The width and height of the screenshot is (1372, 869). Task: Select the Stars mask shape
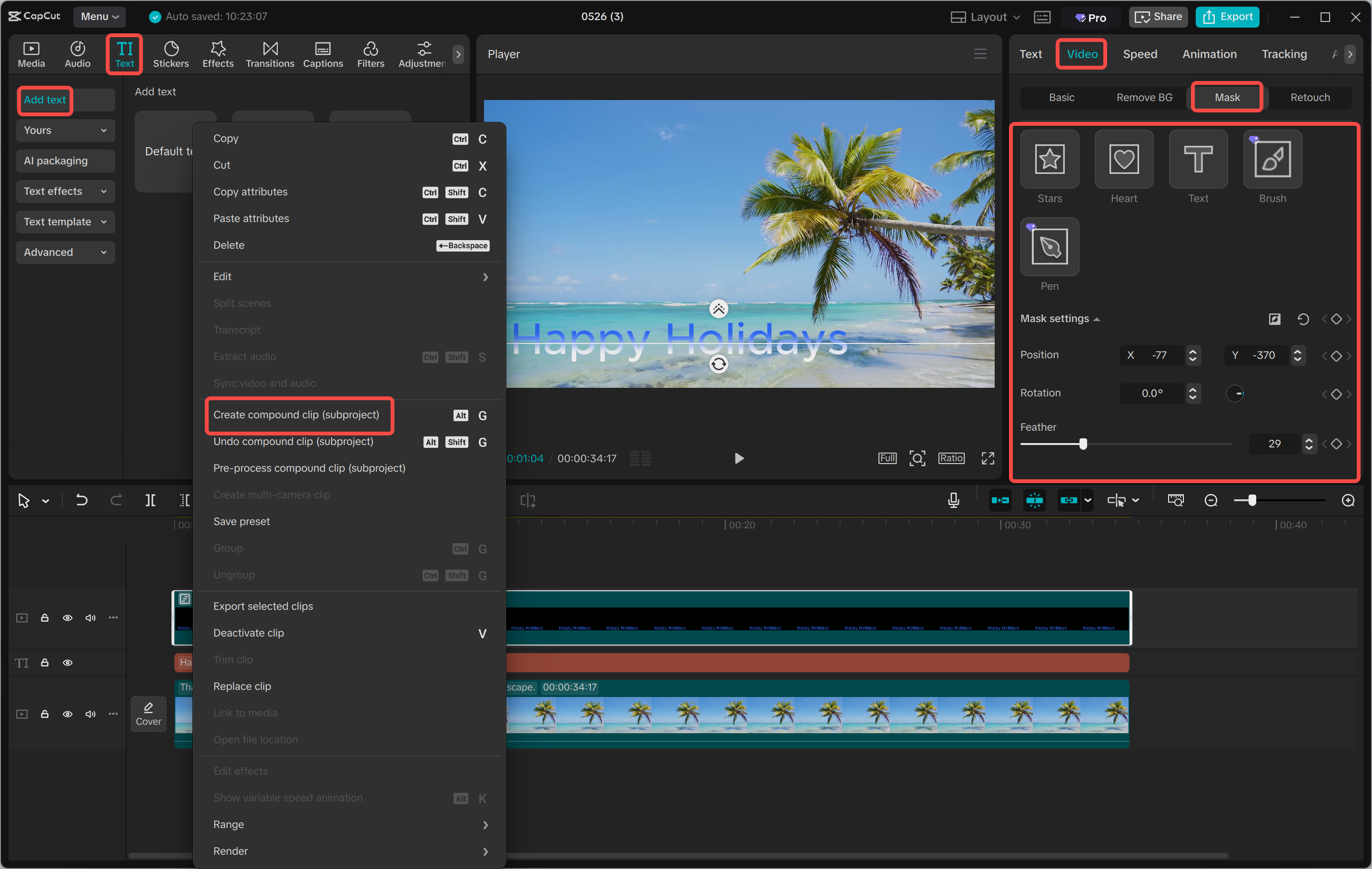click(x=1049, y=159)
